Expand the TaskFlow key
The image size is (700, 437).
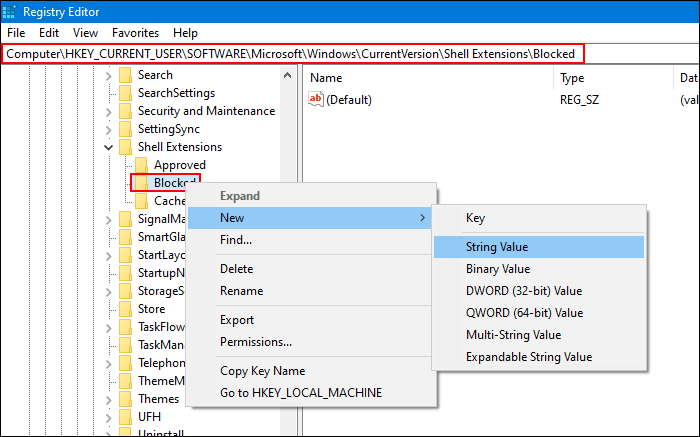[108, 328]
